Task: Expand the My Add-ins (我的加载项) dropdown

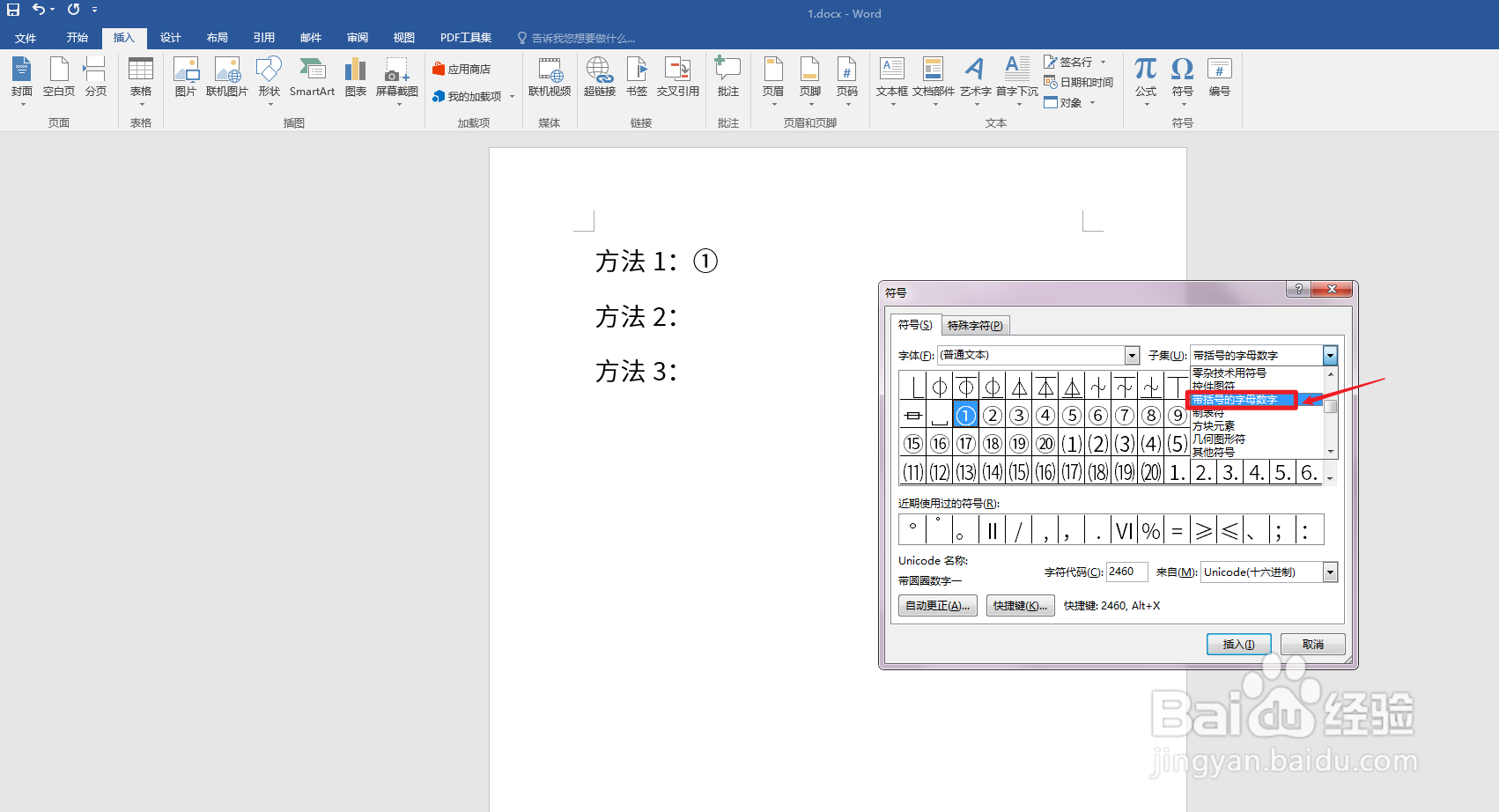Action: 512,97
